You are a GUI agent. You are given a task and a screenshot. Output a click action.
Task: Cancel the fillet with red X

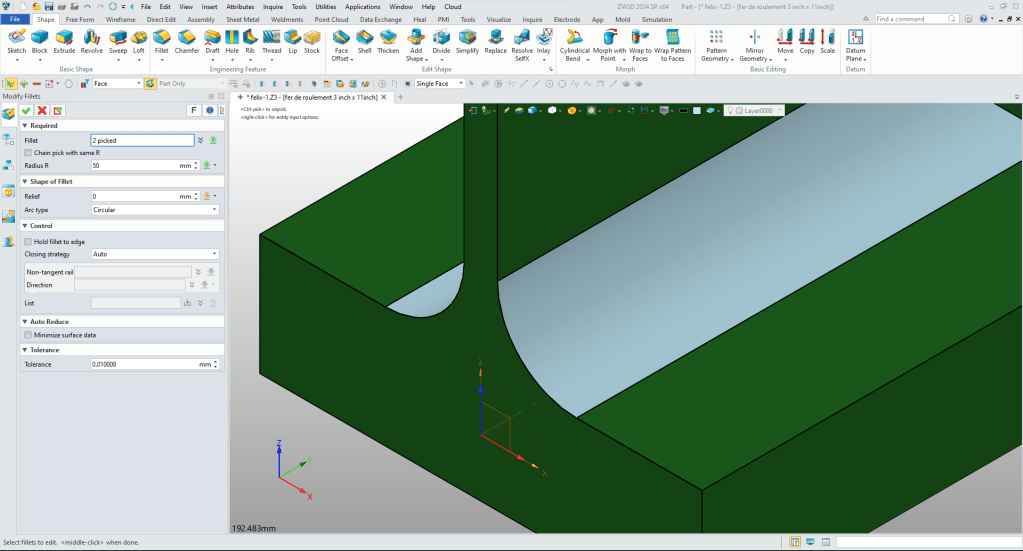coord(42,110)
